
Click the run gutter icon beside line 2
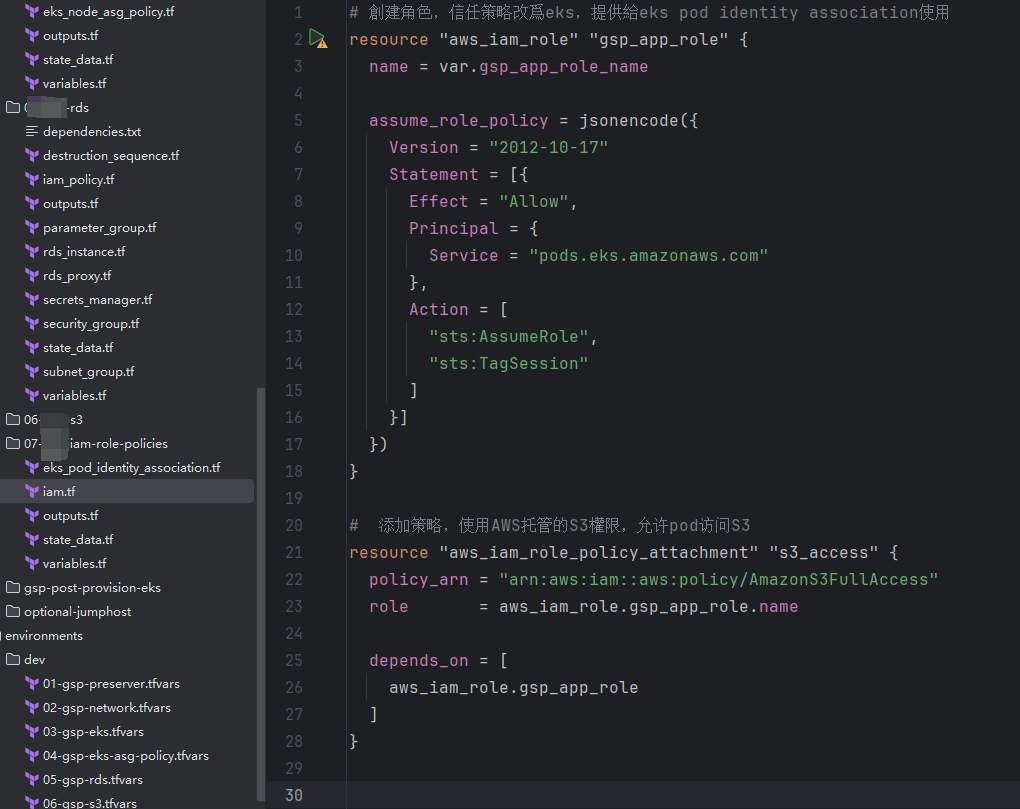point(318,39)
